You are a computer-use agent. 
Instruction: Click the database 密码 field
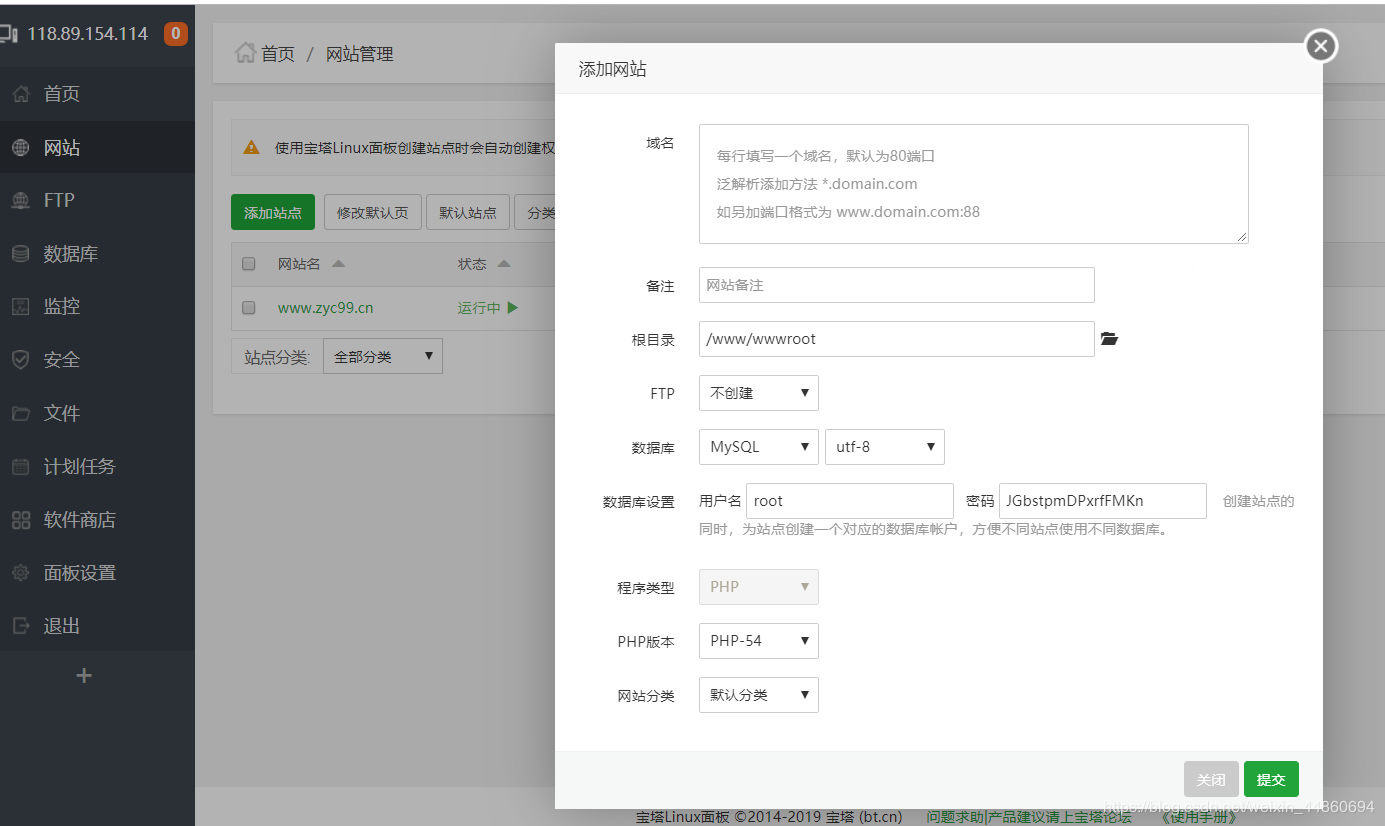pyautogui.click(x=1103, y=501)
